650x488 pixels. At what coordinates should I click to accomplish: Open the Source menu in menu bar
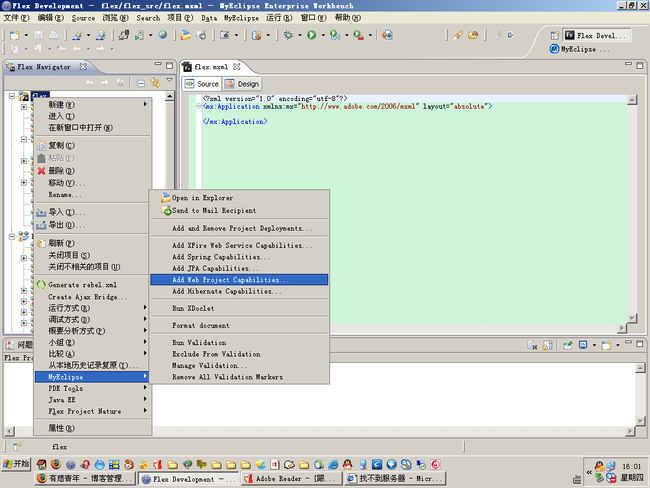(x=83, y=18)
